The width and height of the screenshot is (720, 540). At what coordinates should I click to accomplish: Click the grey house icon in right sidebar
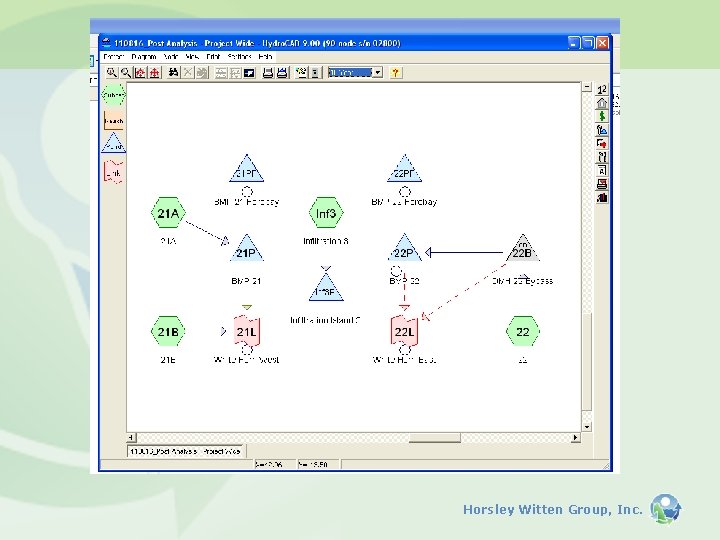pyautogui.click(x=602, y=103)
